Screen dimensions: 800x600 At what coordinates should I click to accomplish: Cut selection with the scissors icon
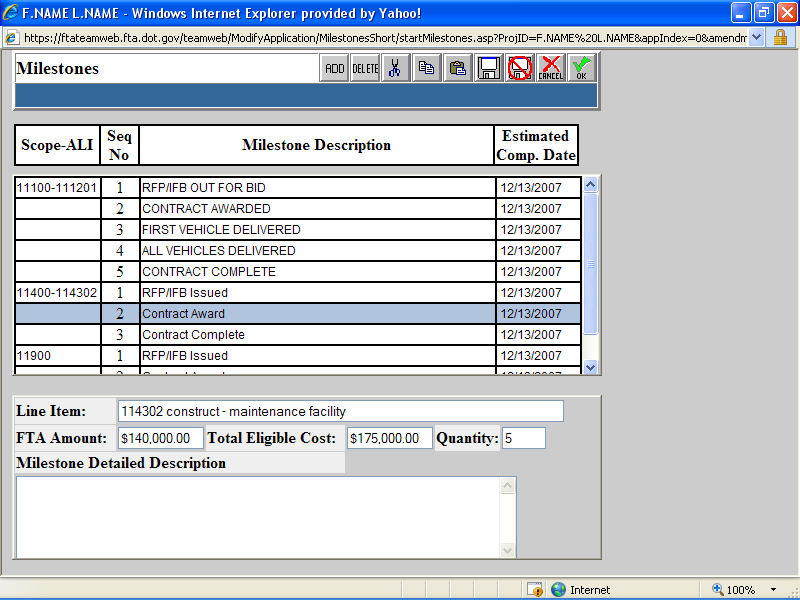395,69
